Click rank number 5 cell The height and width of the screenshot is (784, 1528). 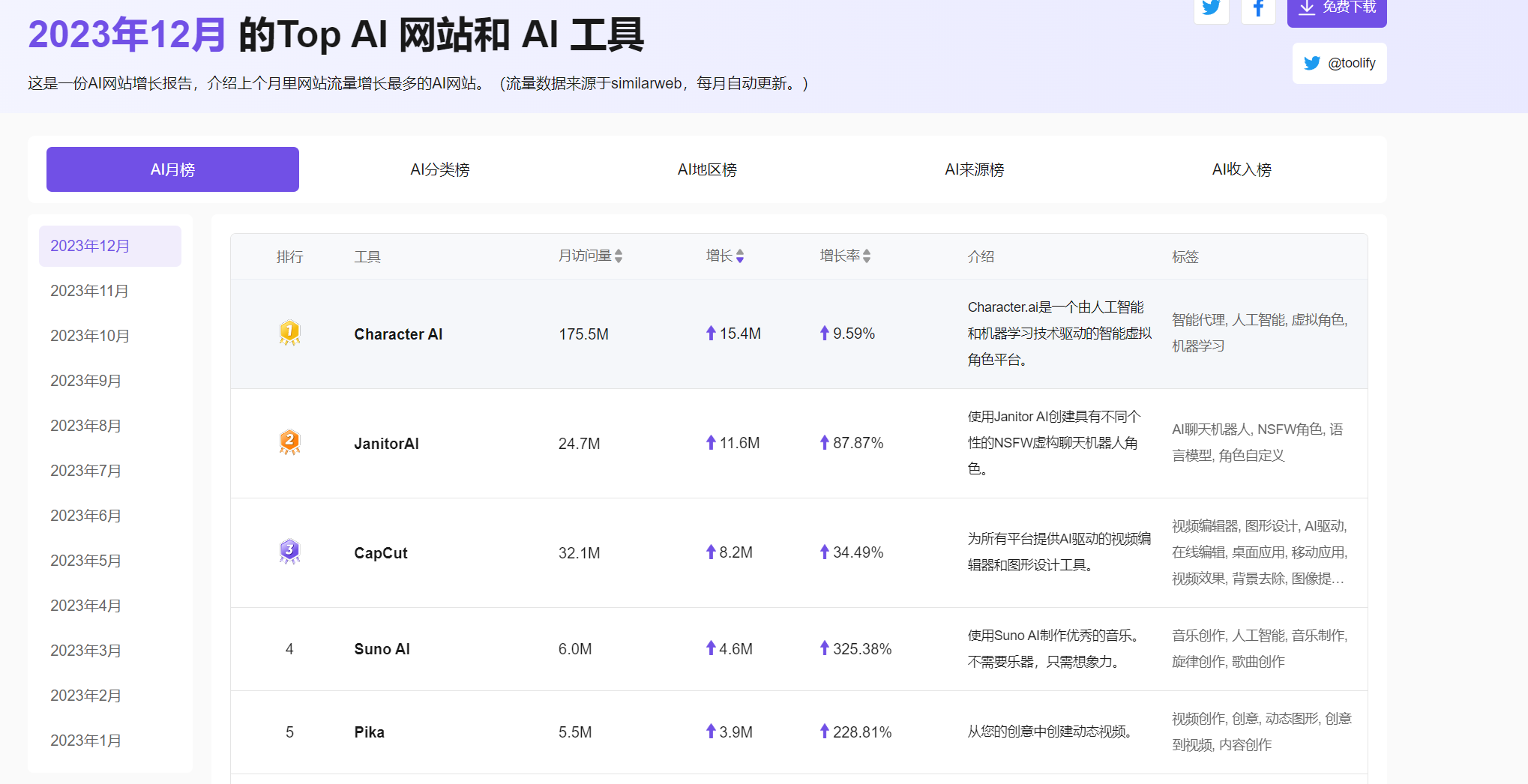tap(289, 732)
